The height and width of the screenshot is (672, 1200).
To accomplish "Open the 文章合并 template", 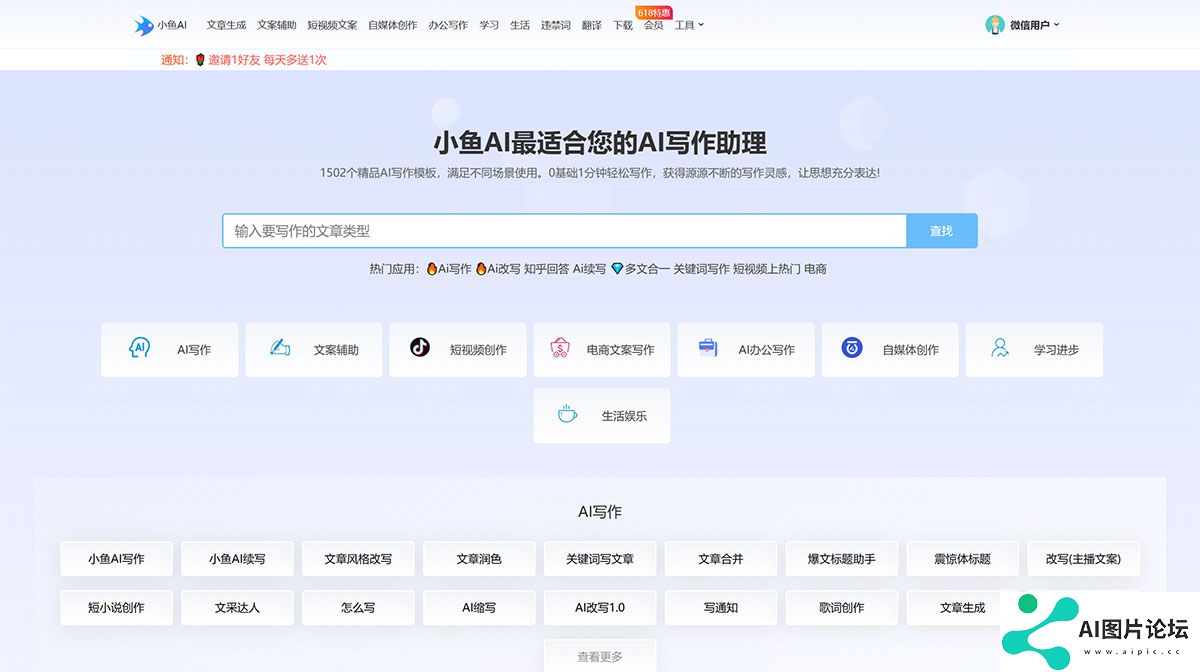I will [721, 559].
